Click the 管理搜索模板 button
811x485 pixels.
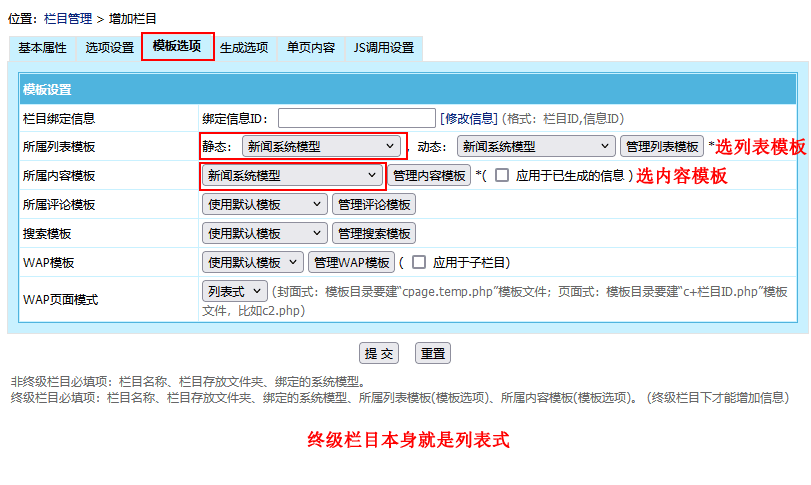point(373,234)
